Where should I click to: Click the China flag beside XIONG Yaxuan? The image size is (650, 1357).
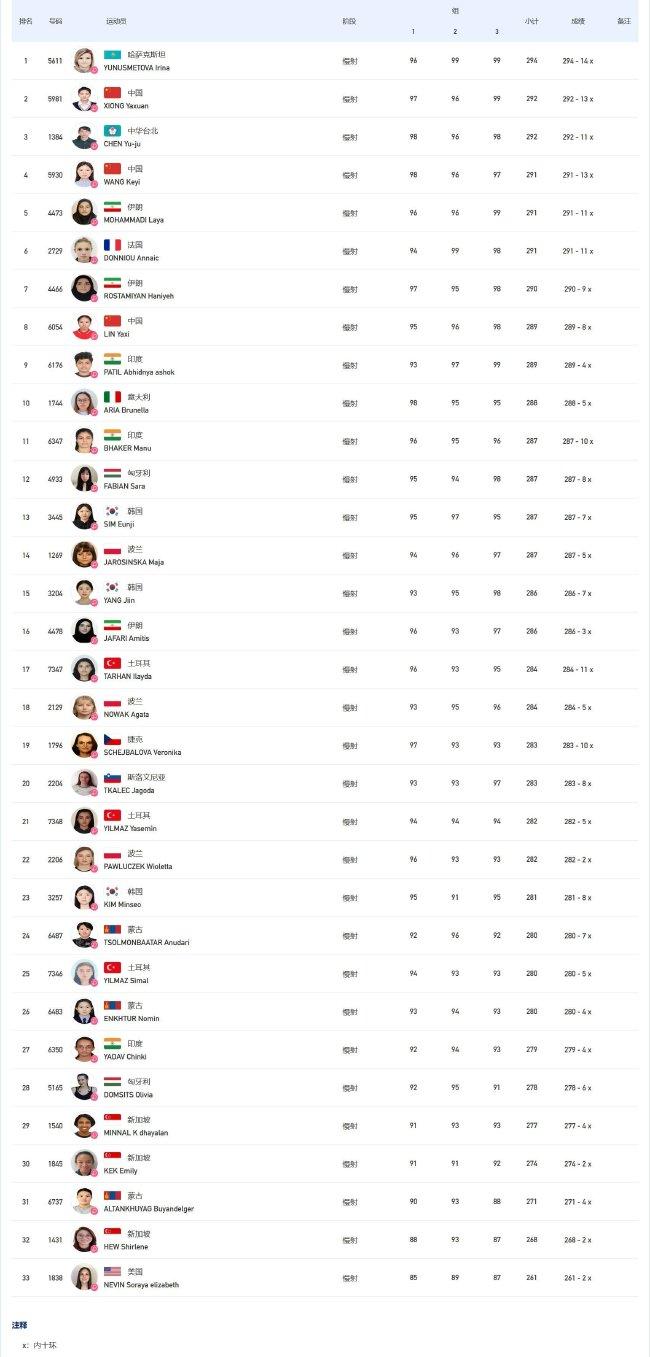click(112, 93)
